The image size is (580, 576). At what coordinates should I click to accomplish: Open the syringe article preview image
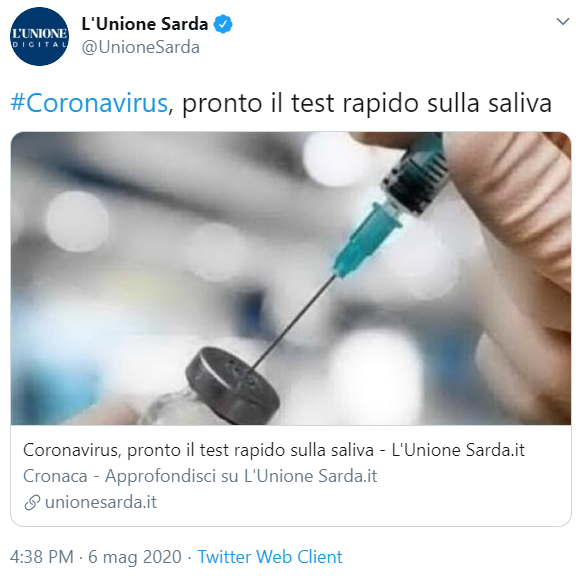click(x=291, y=278)
